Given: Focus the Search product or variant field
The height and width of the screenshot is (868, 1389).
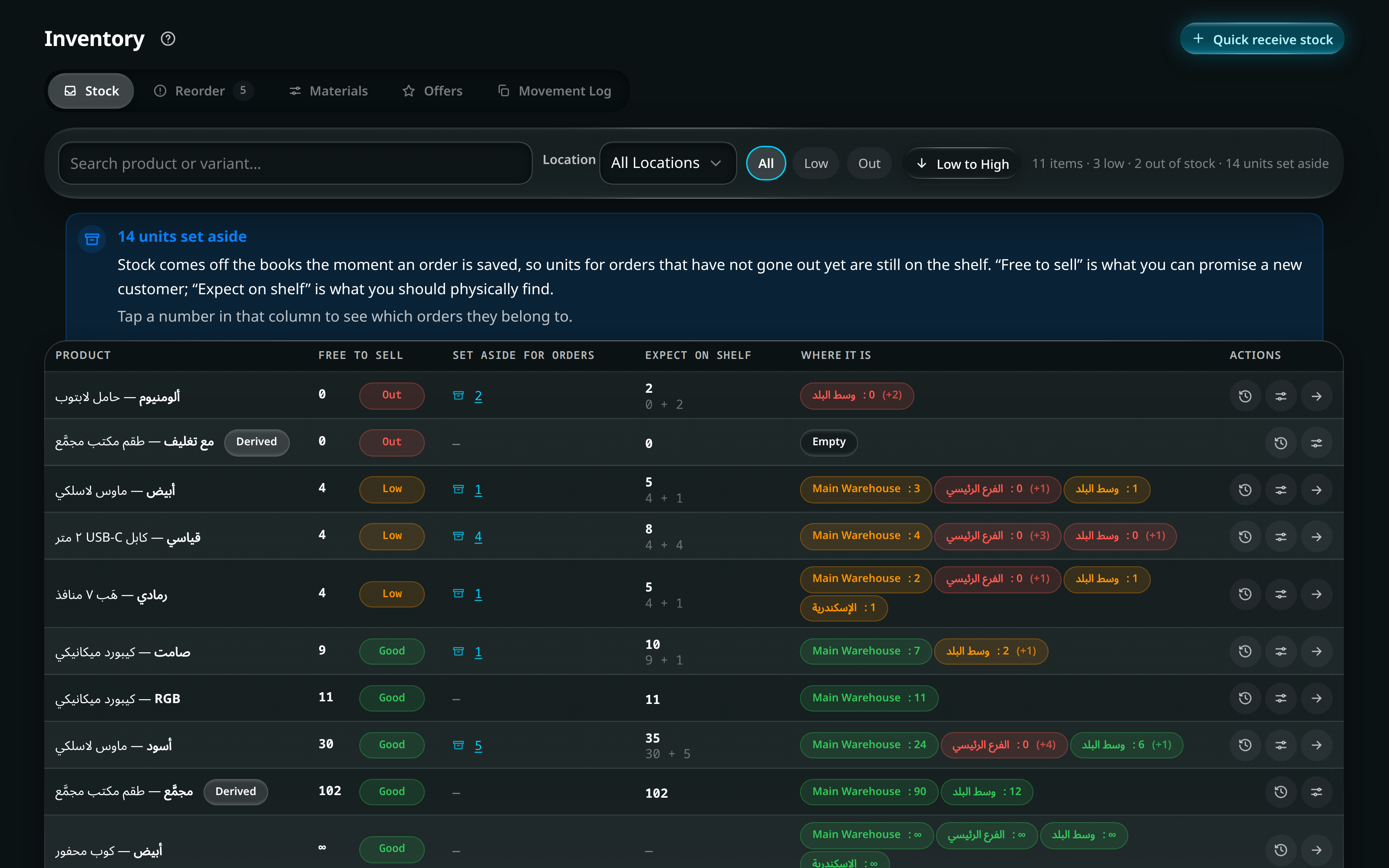Looking at the screenshot, I should (295, 163).
